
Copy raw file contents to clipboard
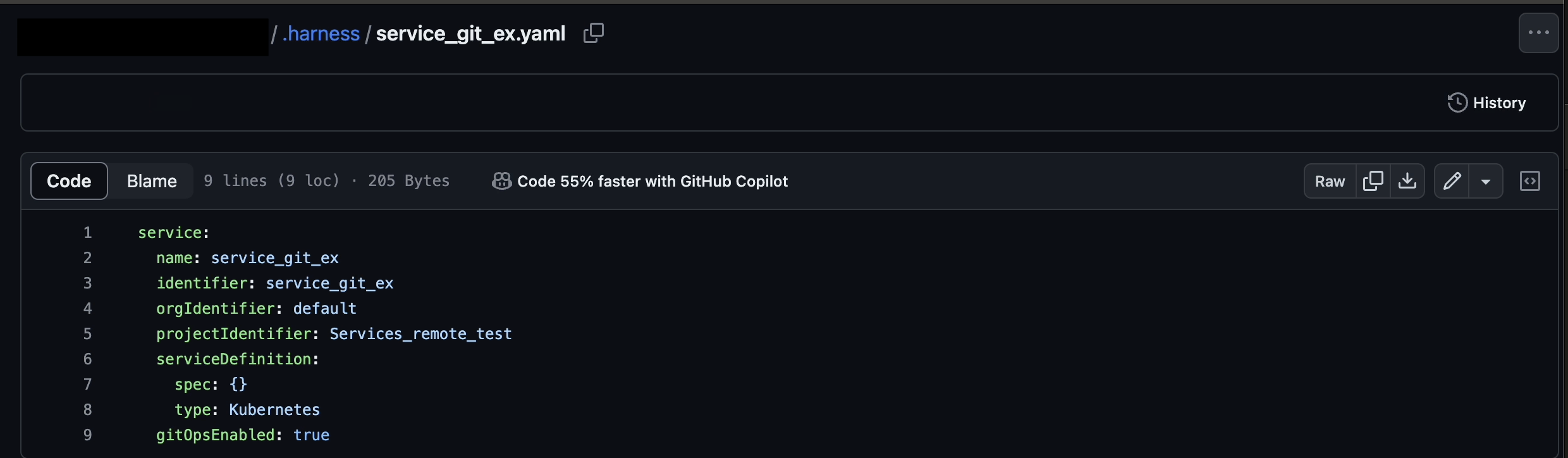click(x=1373, y=181)
